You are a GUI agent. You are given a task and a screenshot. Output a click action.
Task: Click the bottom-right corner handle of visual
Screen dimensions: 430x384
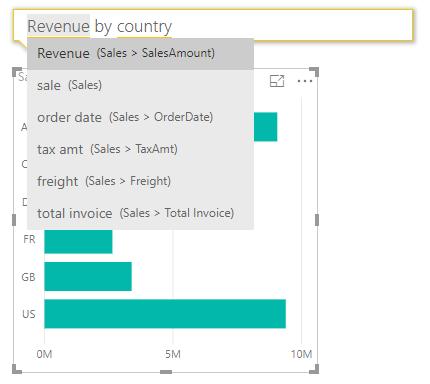(x=315, y=369)
